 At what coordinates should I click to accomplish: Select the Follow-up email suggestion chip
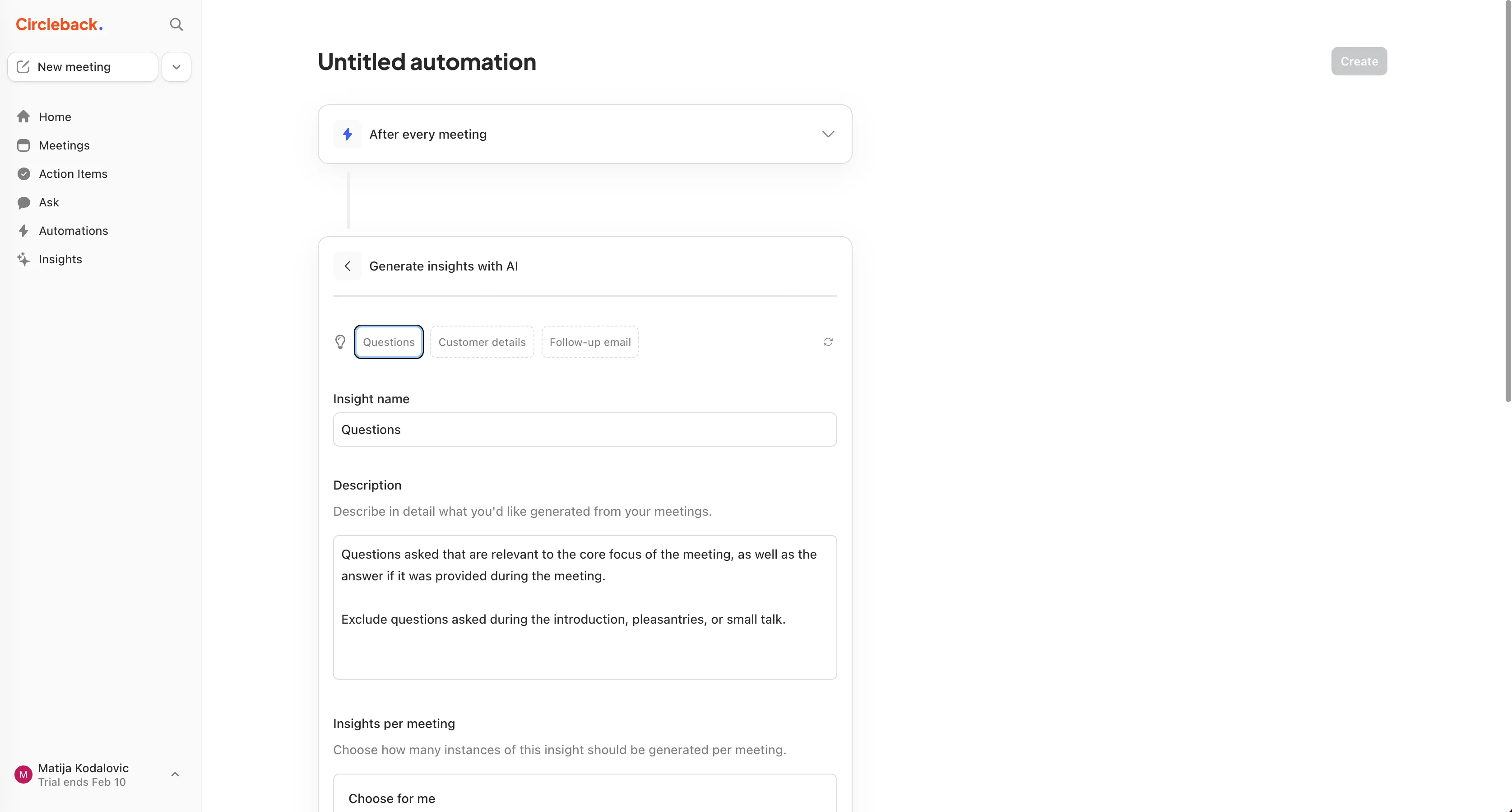click(590, 342)
